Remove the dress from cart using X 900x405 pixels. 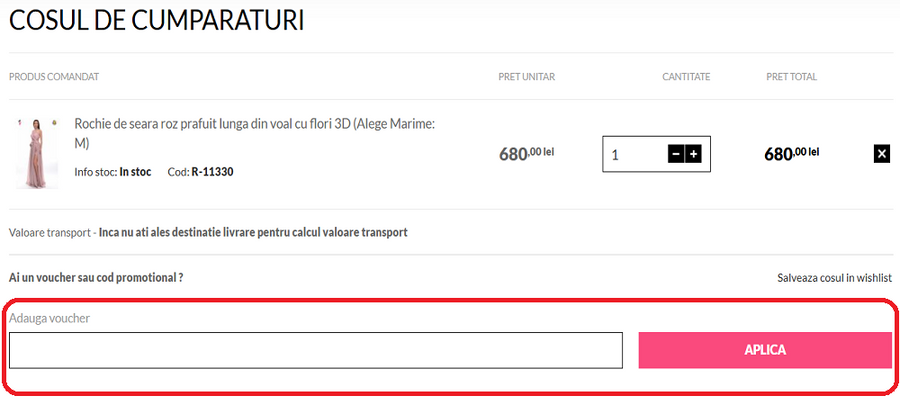coord(881,153)
